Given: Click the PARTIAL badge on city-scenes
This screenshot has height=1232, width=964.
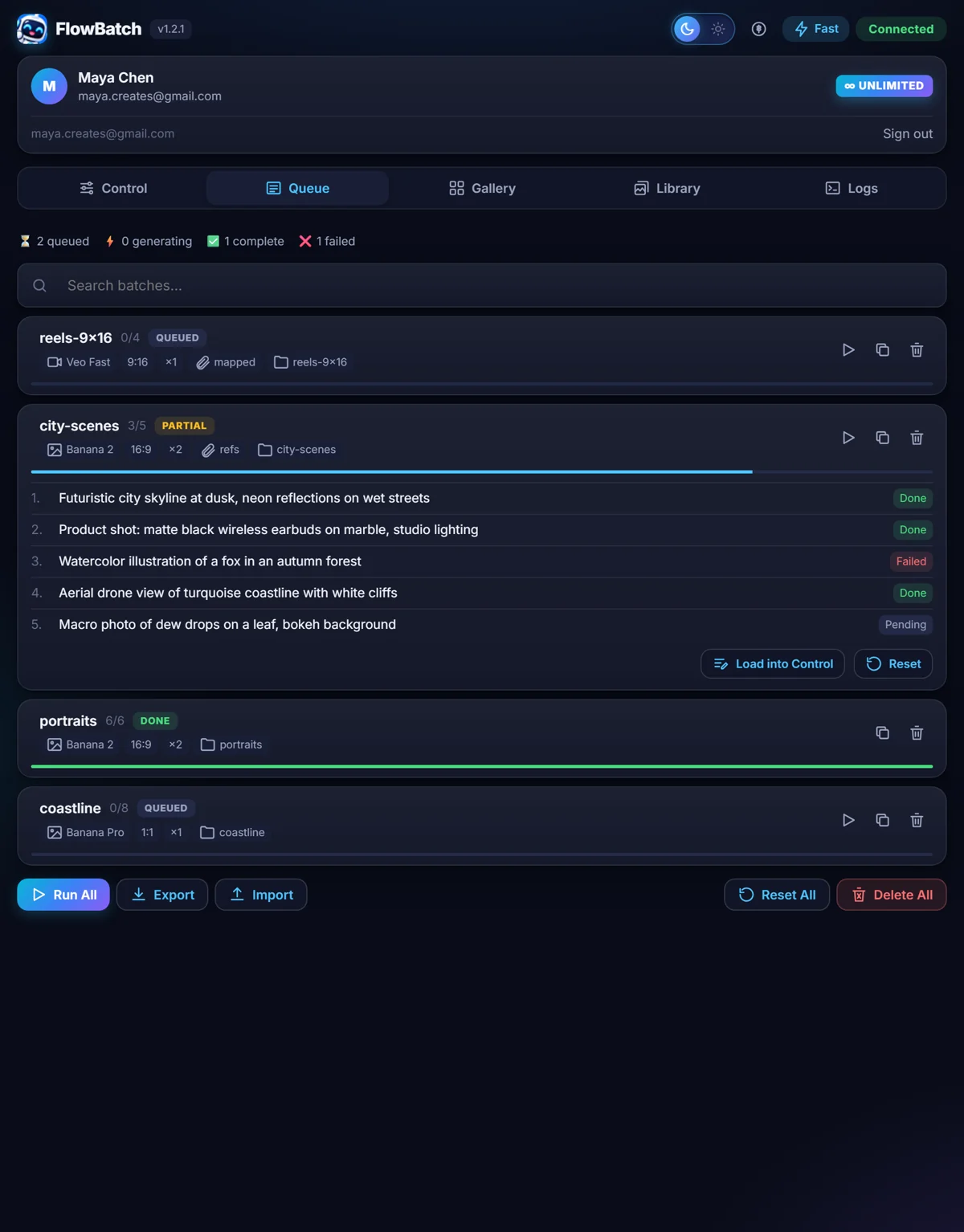Looking at the screenshot, I should coord(184,426).
